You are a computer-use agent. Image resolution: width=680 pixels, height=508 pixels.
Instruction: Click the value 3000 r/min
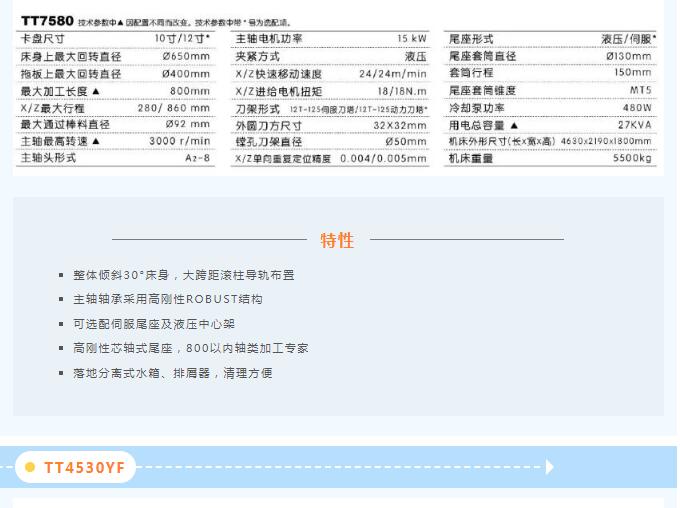180,141
